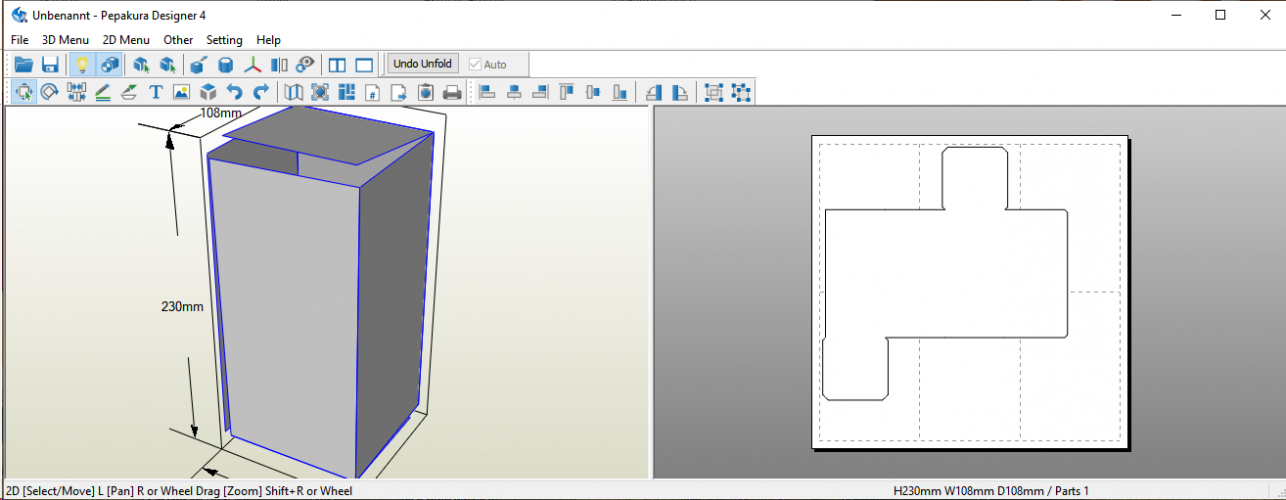The width and height of the screenshot is (1286, 500).
Task: Open the File menu
Action: 20,40
